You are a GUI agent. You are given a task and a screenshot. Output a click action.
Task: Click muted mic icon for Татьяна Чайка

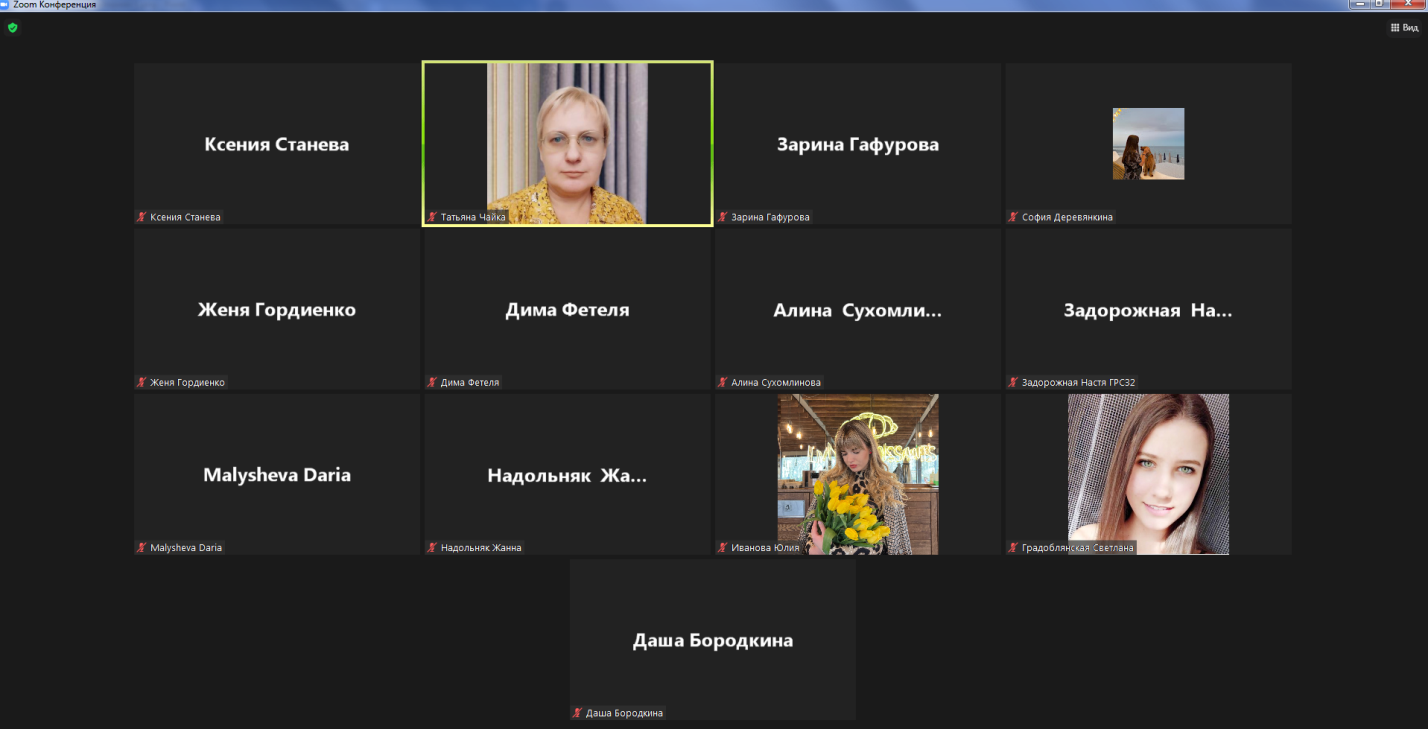[432, 217]
